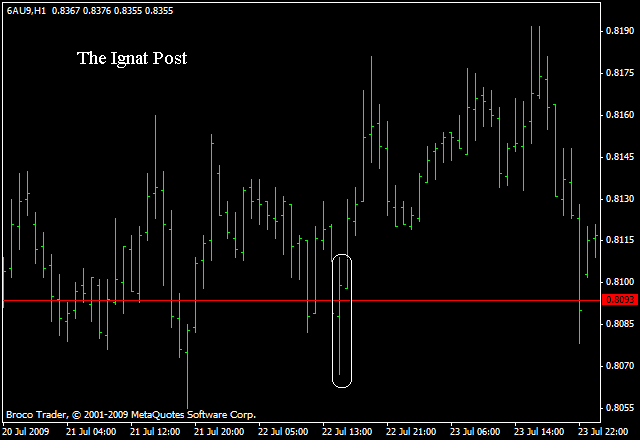The height and width of the screenshot is (440, 640).
Task: Click the 6AU9,H1 symbol header text
Action: [x=26, y=9]
